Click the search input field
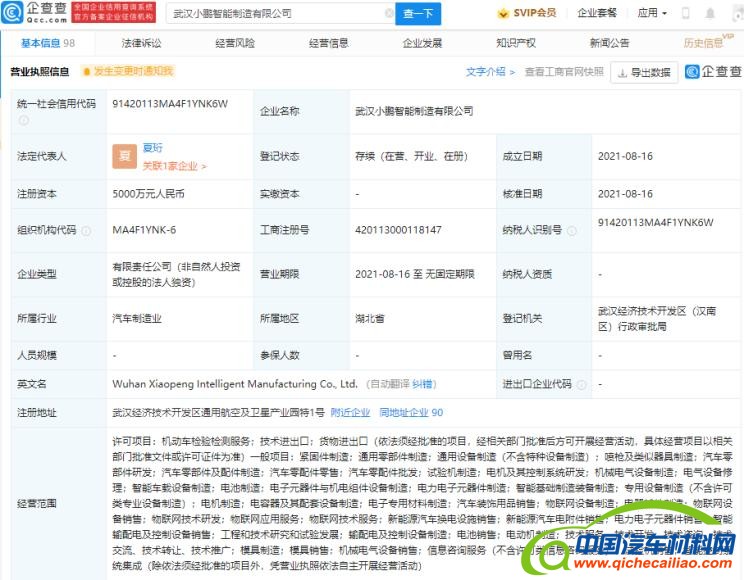744x580 pixels. coord(280,14)
